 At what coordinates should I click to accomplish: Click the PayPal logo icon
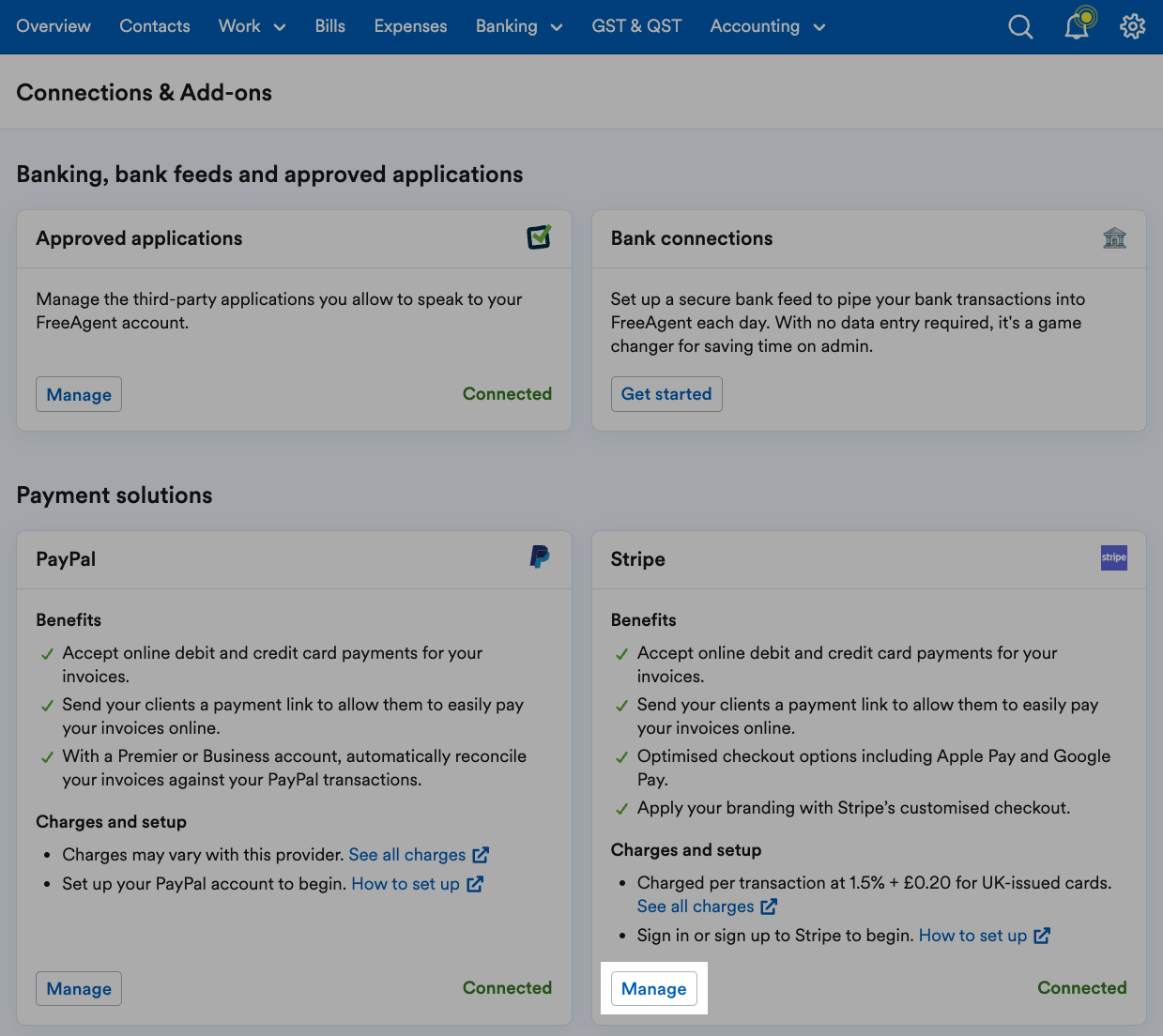(x=540, y=557)
